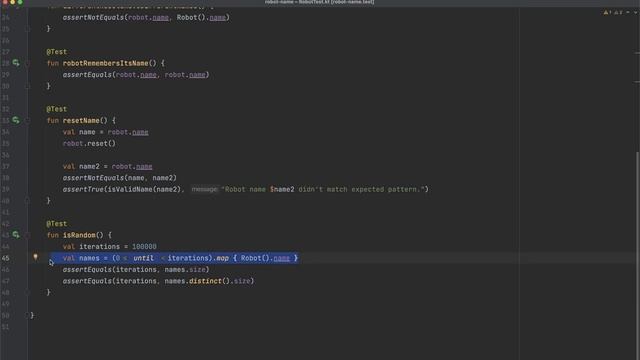
Task: Open the yellow light bulb quick-fix
Action: (36, 257)
